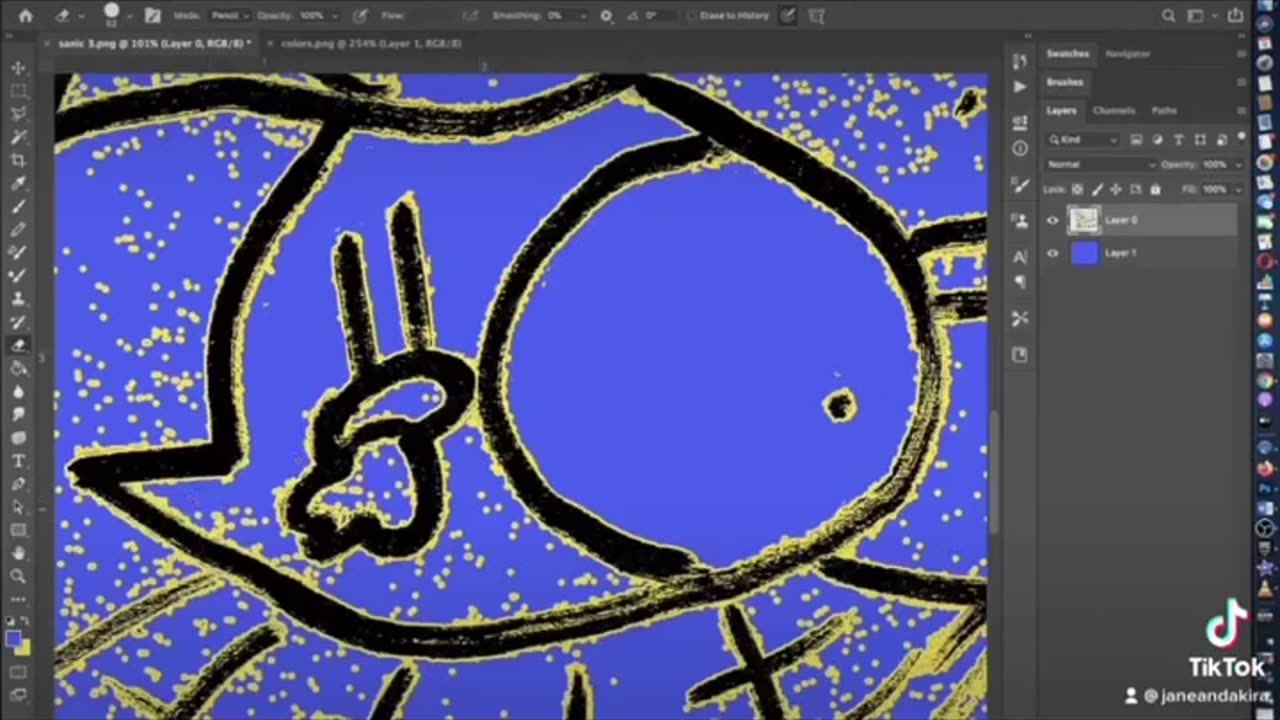This screenshot has height=720, width=1280.
Task: Select the Zoom tool
Action: (18, 576)
